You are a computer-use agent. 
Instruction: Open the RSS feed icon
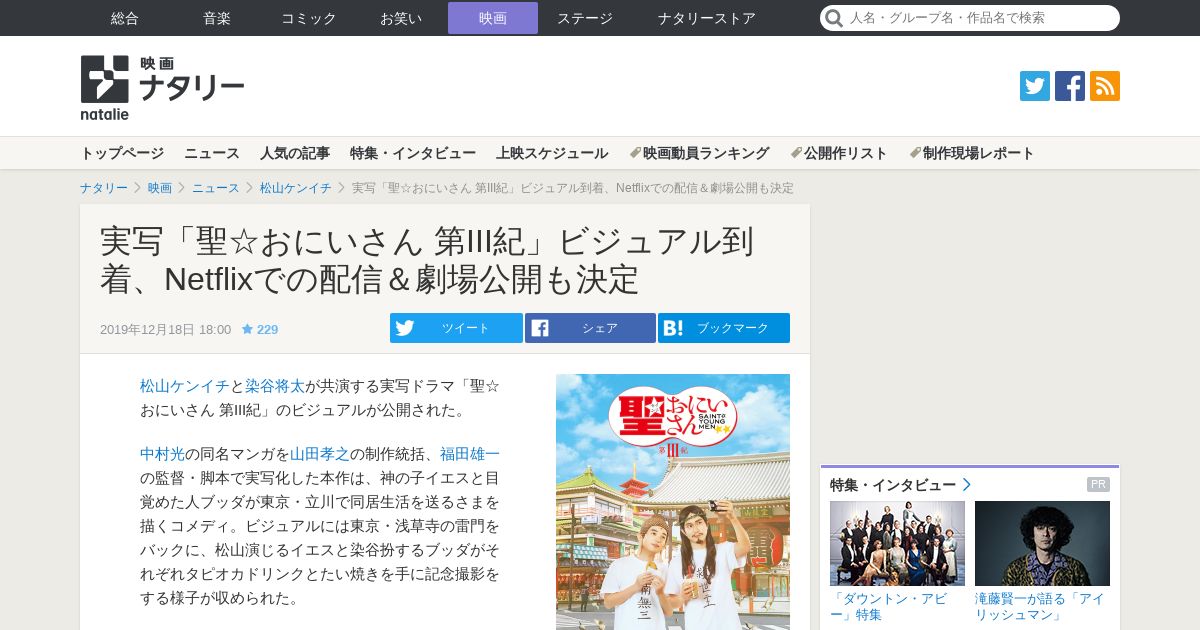click(x=1105, y=86)
